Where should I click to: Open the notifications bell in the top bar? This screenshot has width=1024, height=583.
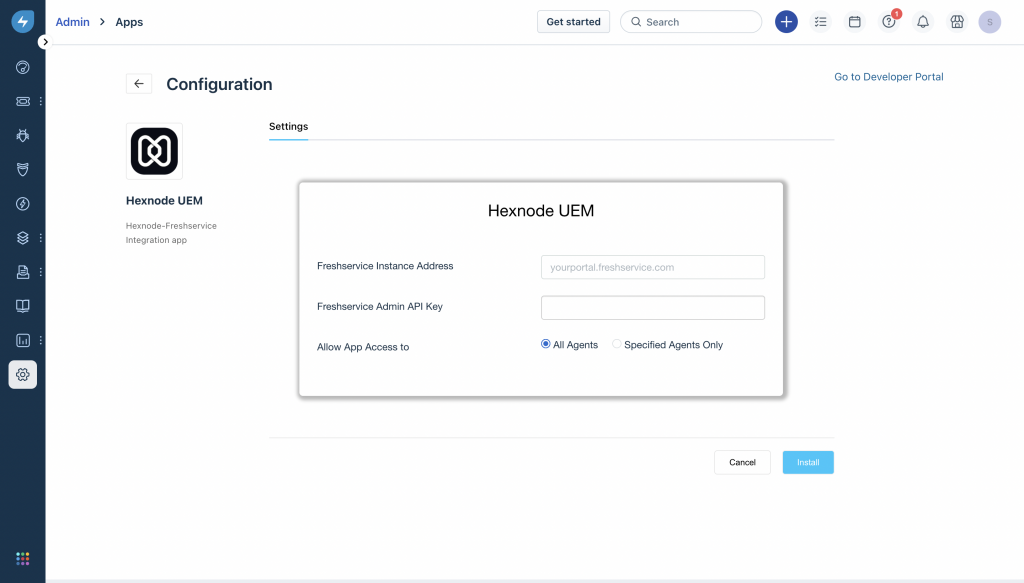[x=922, y=21]
